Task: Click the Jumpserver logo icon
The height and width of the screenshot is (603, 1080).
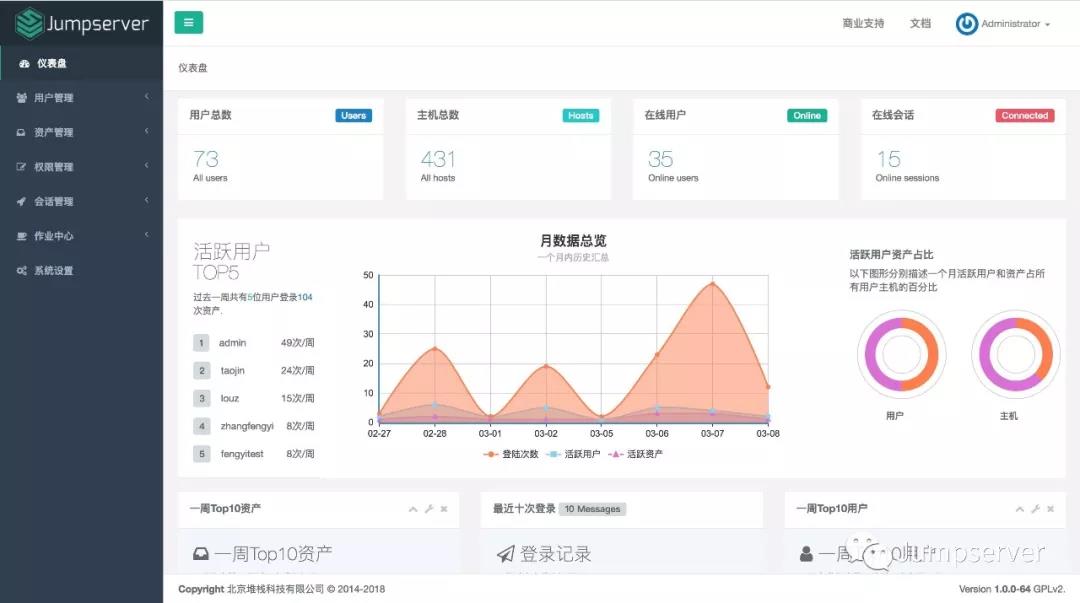Action: coord(29,23)
